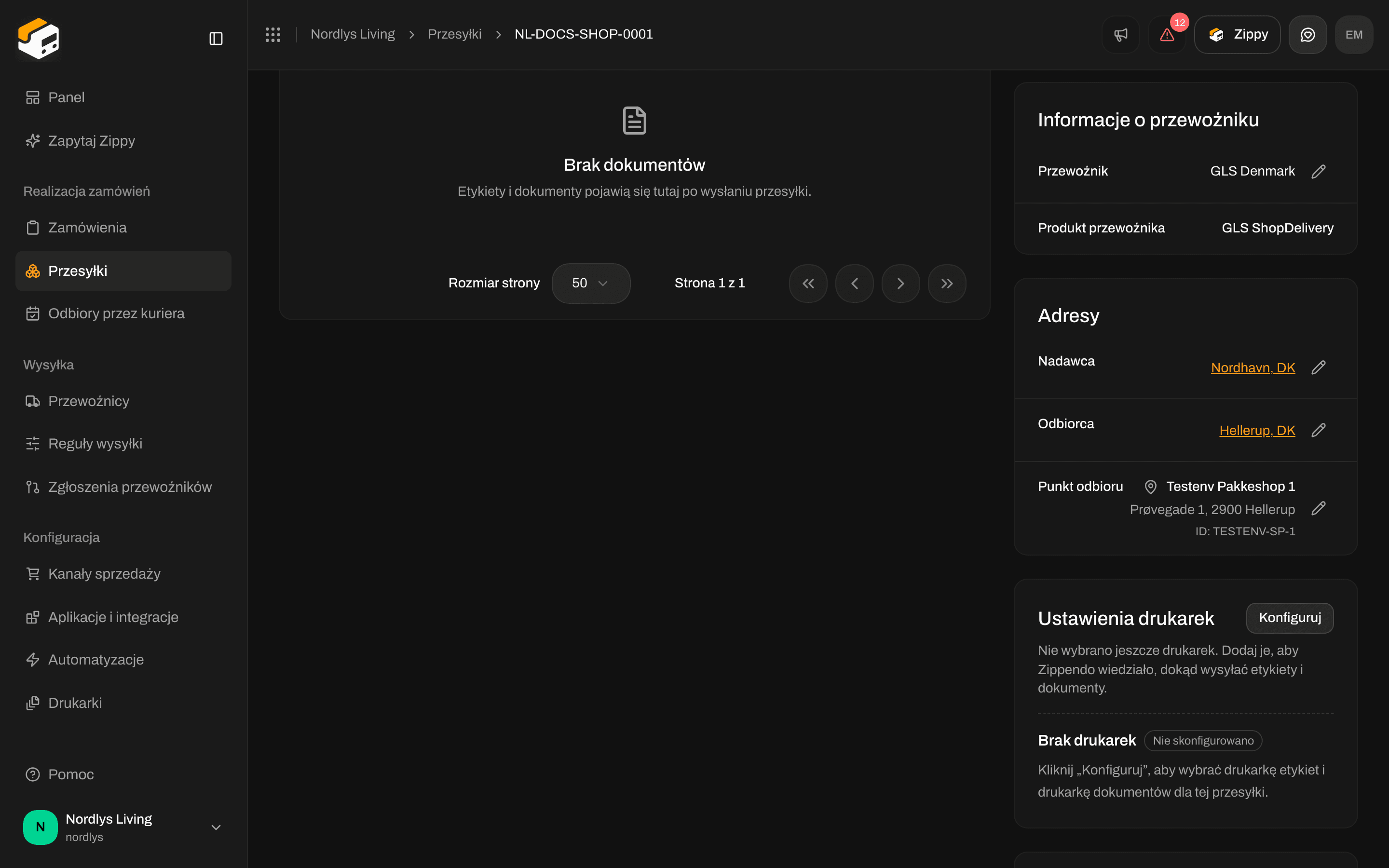Click the Zippendo logo
Viewport: 1389px width, 868px height.
39,39
